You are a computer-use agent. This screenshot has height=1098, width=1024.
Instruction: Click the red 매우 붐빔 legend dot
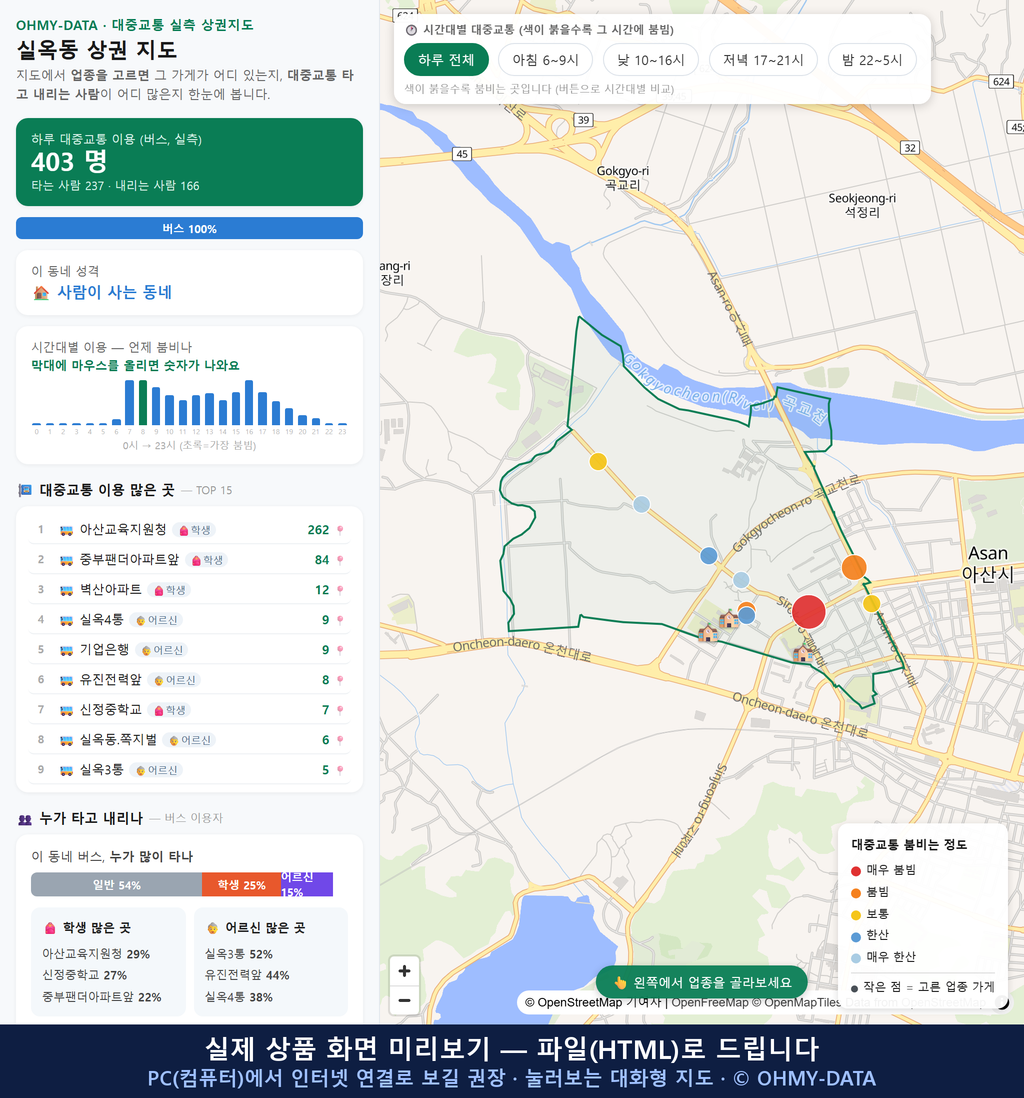(x=855, y=870)
